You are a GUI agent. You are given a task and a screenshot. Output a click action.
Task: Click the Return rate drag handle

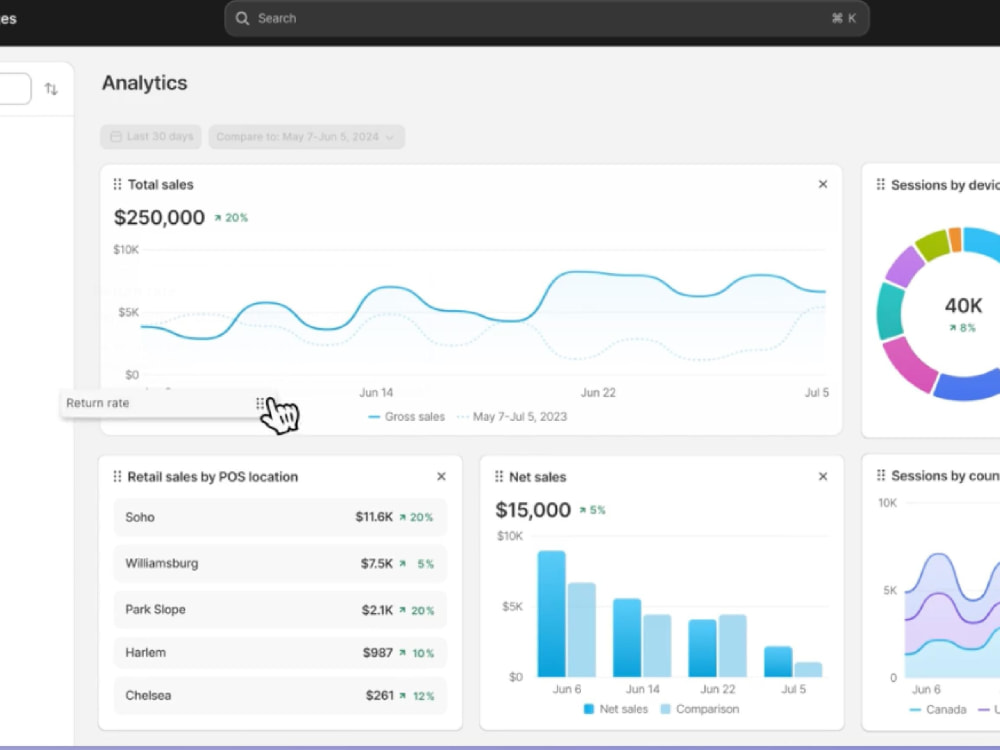[x=260, y=403]
